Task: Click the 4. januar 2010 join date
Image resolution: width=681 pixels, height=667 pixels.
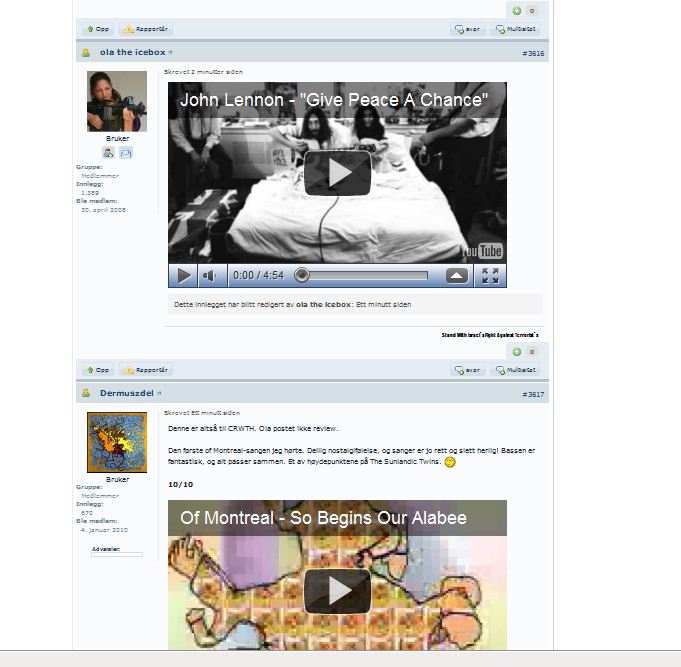Action: click(x=104, y=530)
